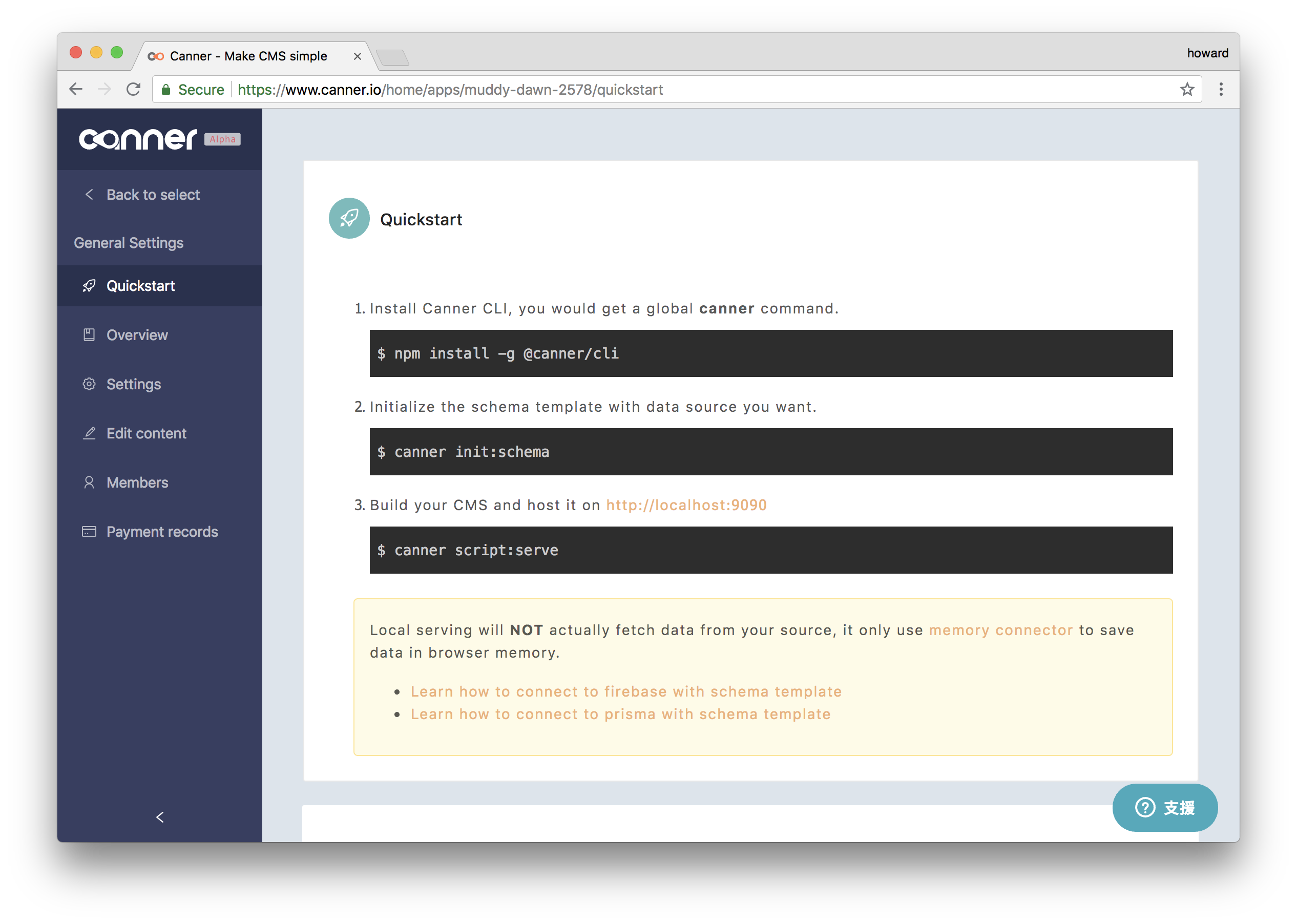This screenshot has width=1297, height=924.
Task: Click the URL address bar
Action: 683,89
